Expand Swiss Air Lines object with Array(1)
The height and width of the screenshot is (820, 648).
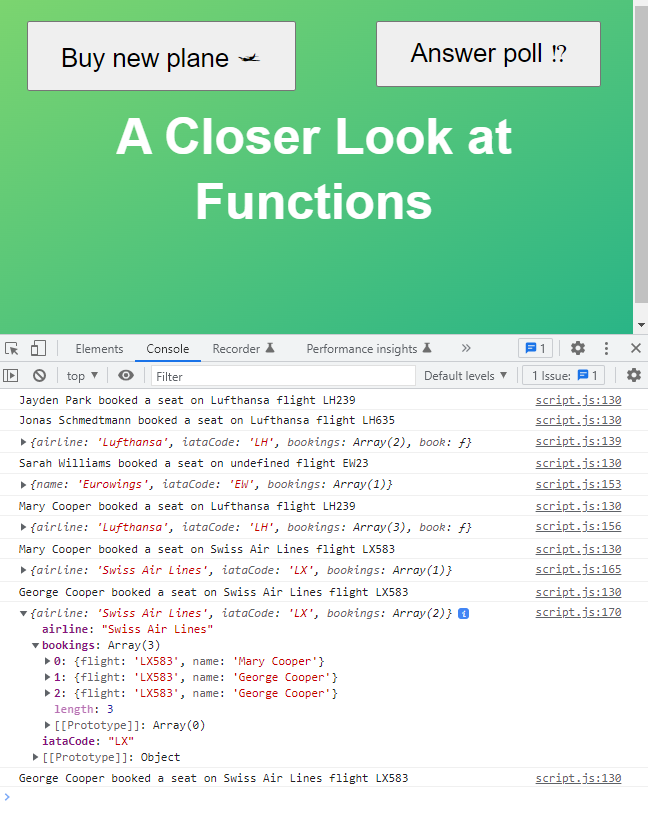(24, 571)
